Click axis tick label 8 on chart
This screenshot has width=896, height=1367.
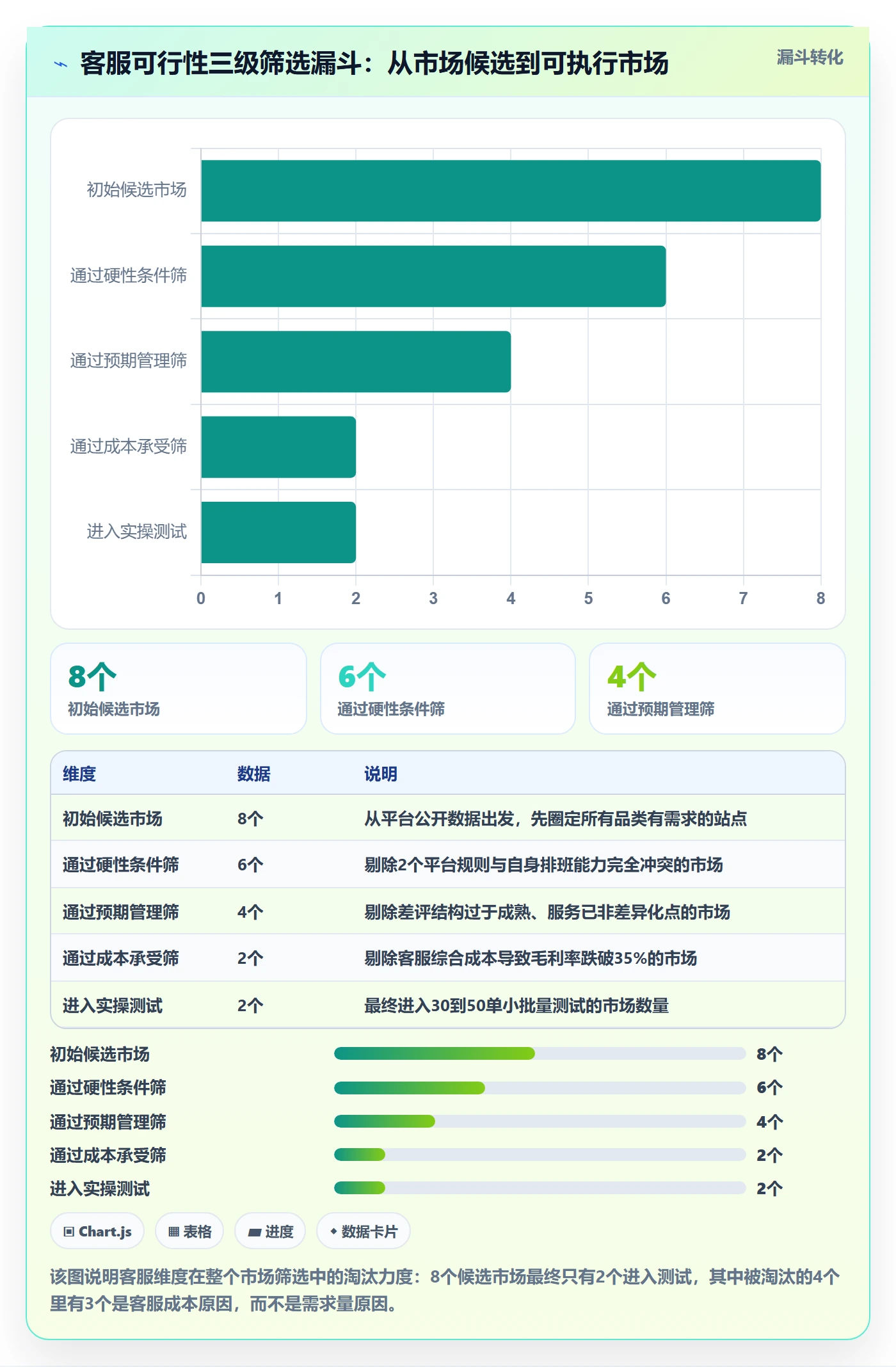click(x=820, y=598)
